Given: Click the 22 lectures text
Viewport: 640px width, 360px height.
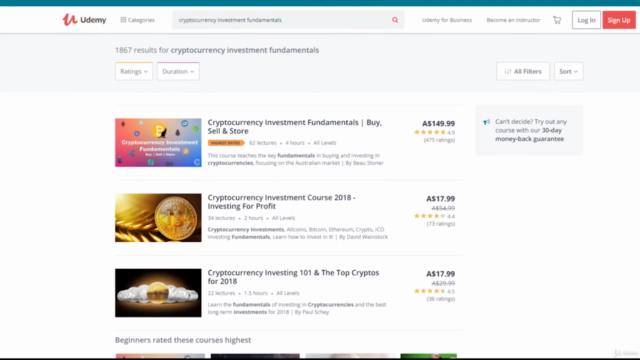Looking at the screenshot, I should (x=221, y=293).
